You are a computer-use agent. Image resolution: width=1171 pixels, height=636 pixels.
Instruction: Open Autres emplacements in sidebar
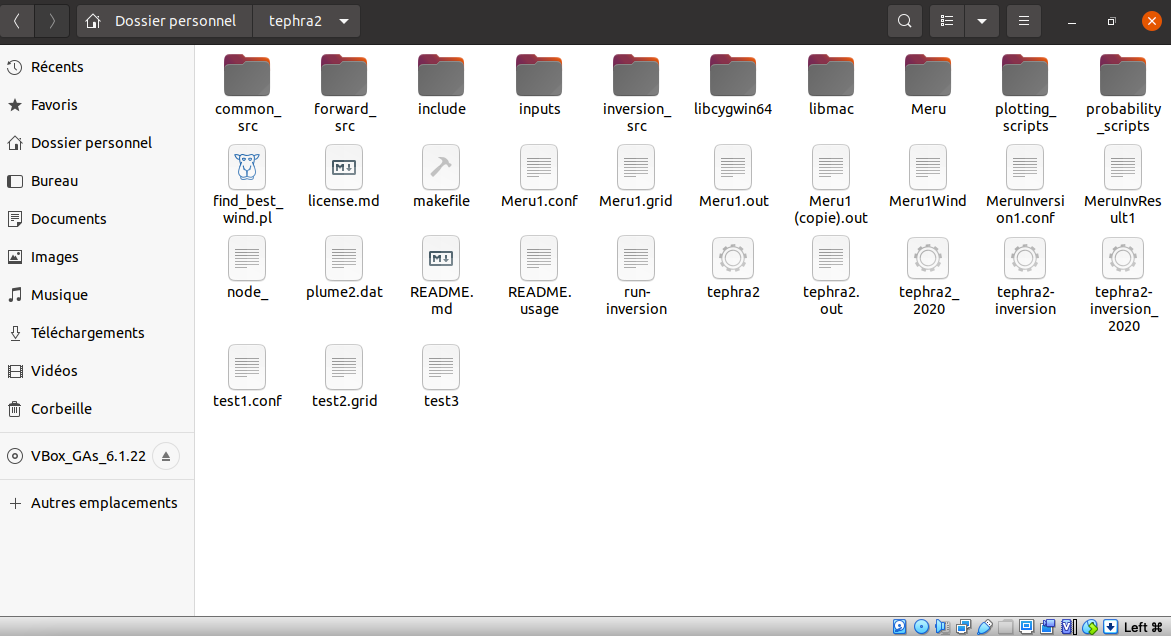[x=104, y=503]
